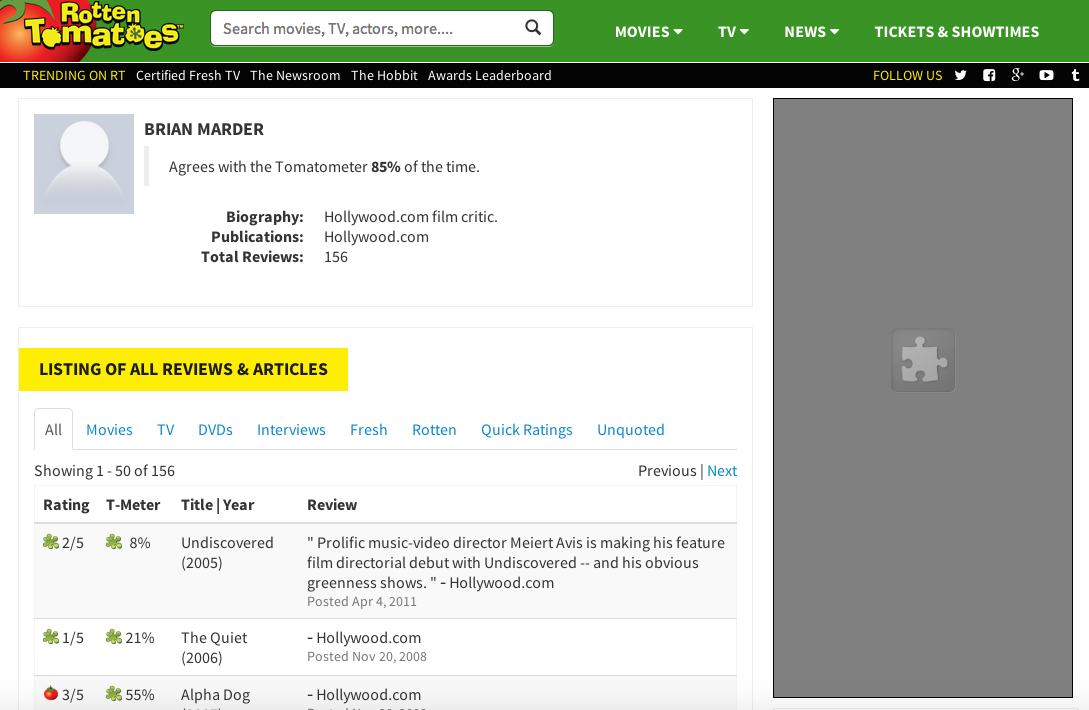Screen dimensions: 1089x710
Task: Switch to the Fresh tab
Action: pos(369,430)
